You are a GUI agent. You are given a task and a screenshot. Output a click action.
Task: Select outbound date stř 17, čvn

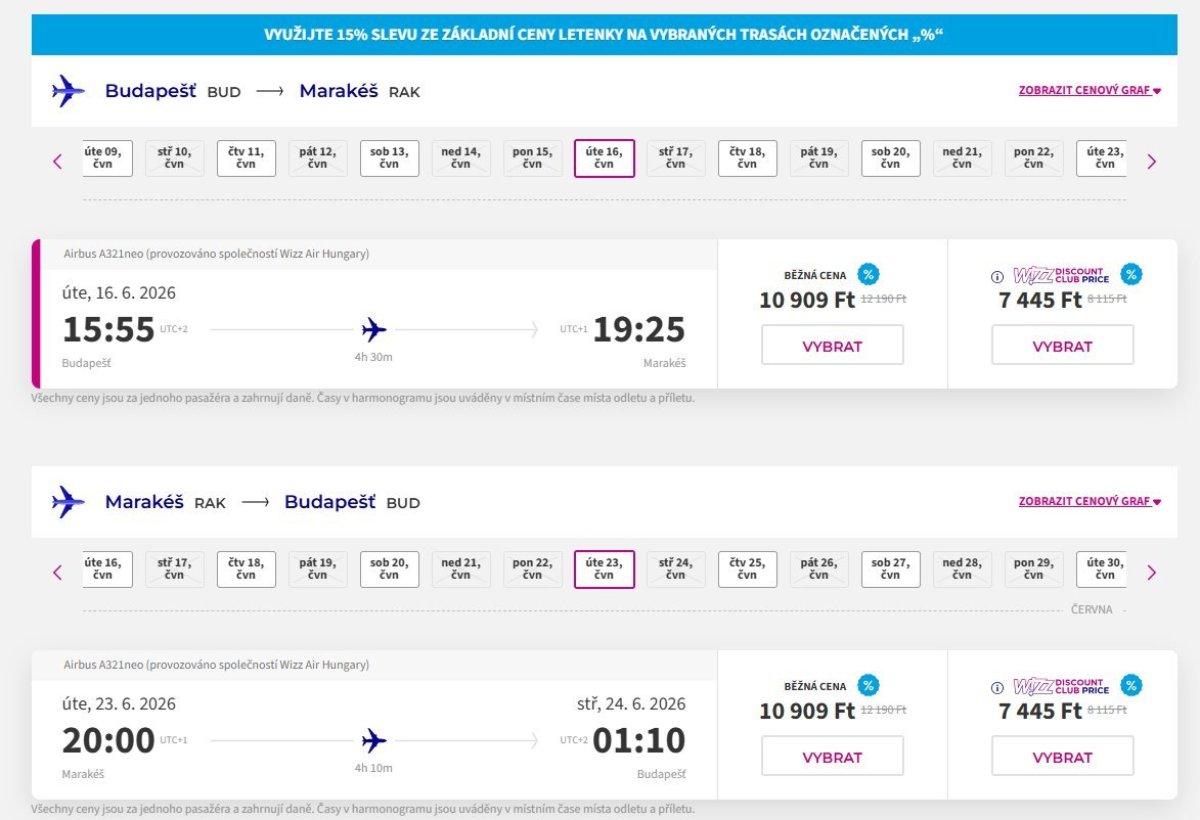[x=676, y=158]
